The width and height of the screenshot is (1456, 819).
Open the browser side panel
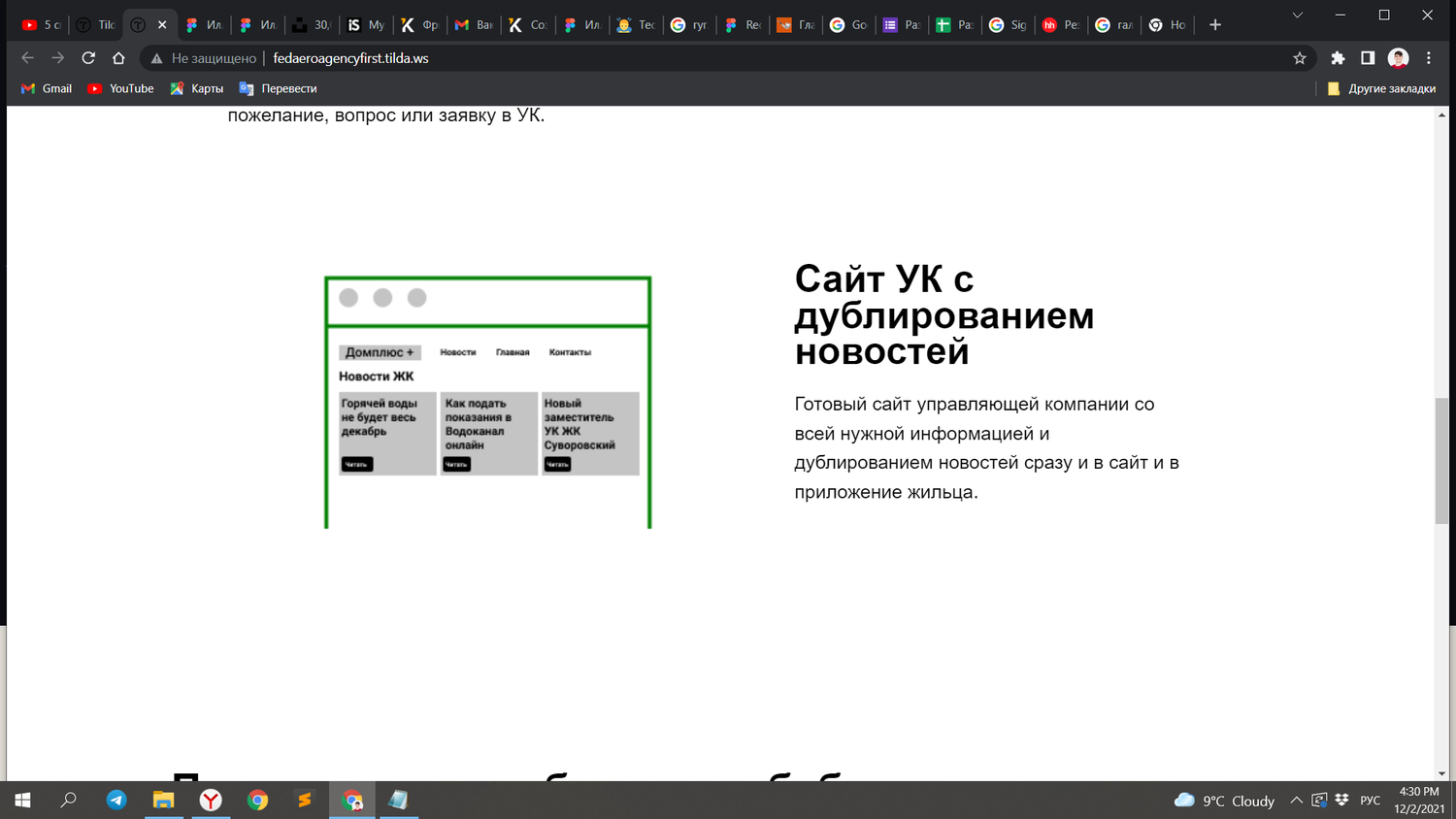(1368, 58)
